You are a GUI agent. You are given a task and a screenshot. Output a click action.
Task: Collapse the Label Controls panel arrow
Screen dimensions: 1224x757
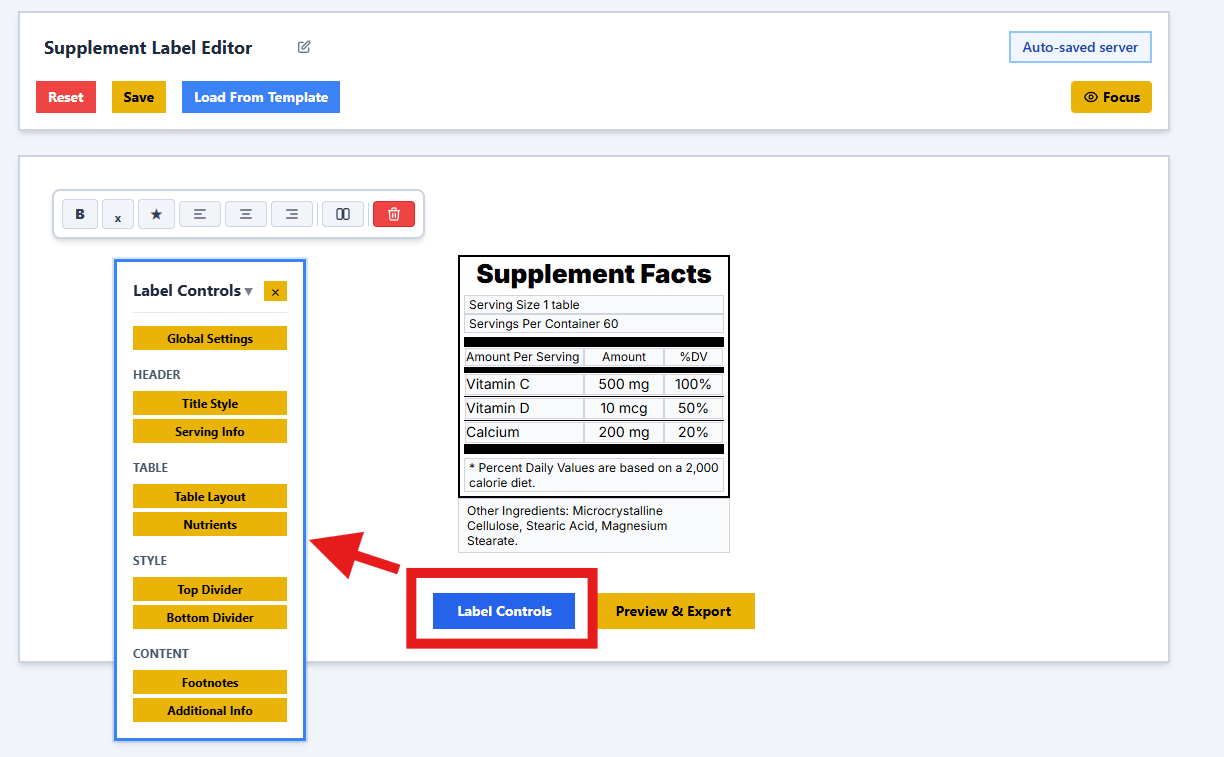(249, 292)
